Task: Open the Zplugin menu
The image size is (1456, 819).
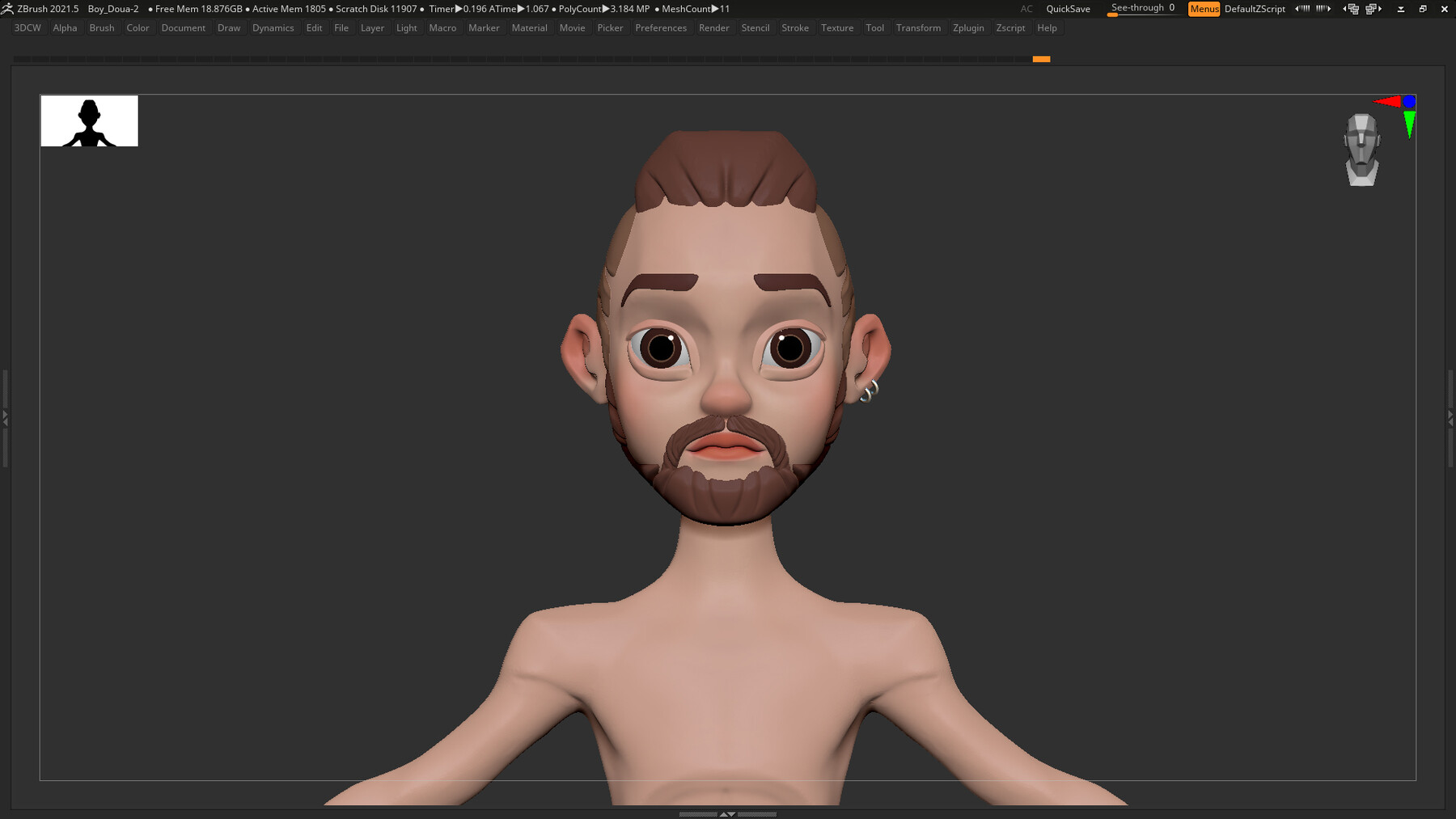Action: click(968, 27)
